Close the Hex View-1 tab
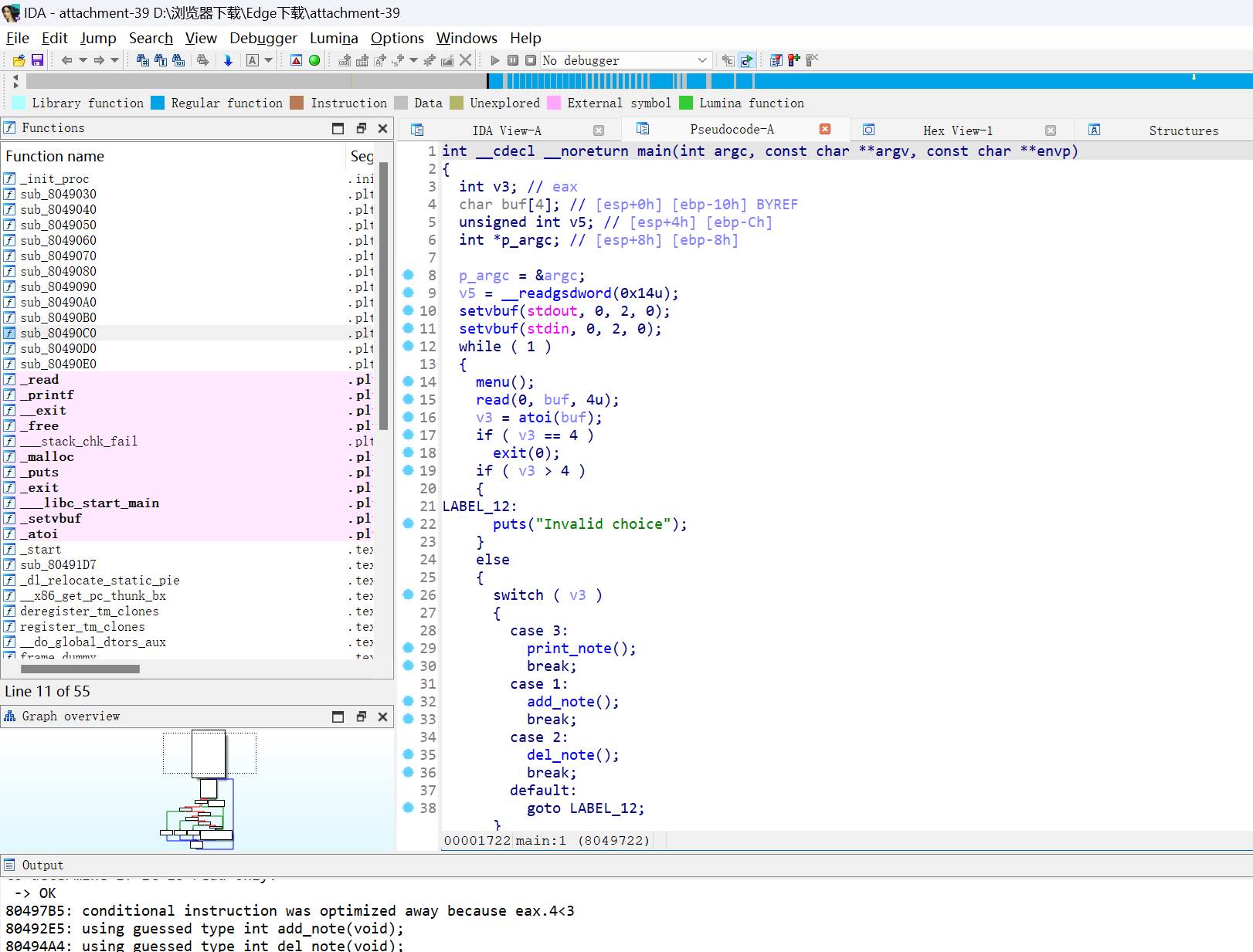The width and height of the screenshot is (1253, 952). 1051,130
